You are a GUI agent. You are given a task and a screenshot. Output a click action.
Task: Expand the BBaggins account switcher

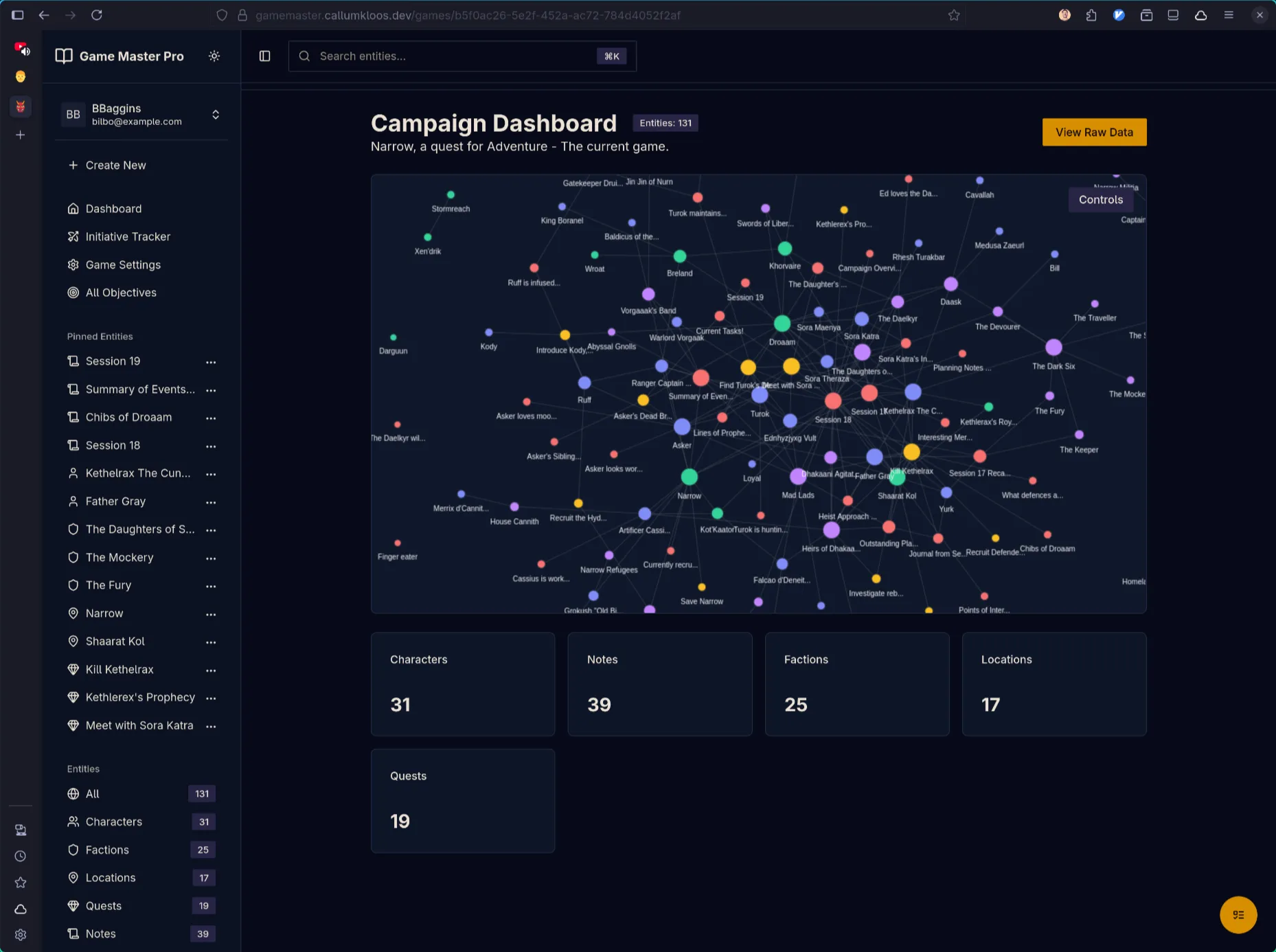tap(216, 115)
